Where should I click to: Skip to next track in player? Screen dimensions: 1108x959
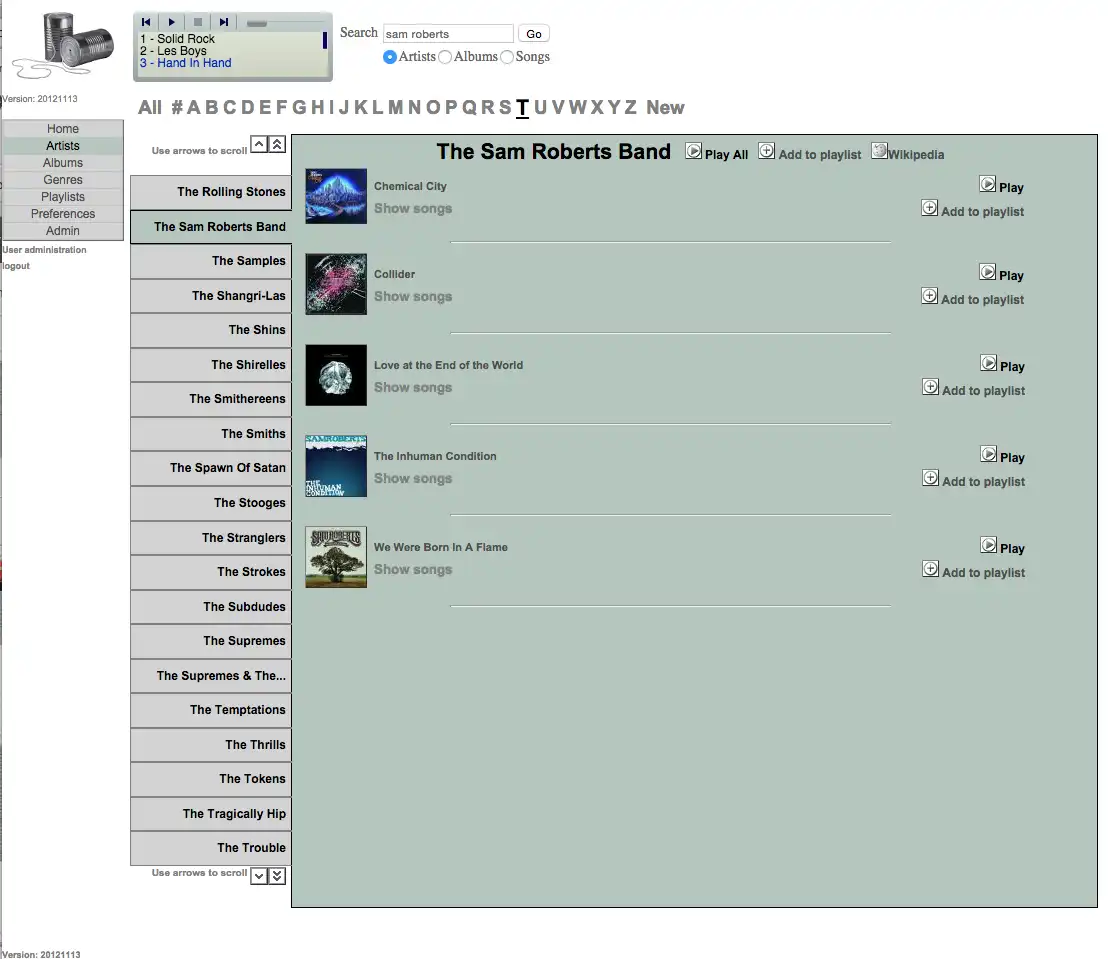[224, 22]
